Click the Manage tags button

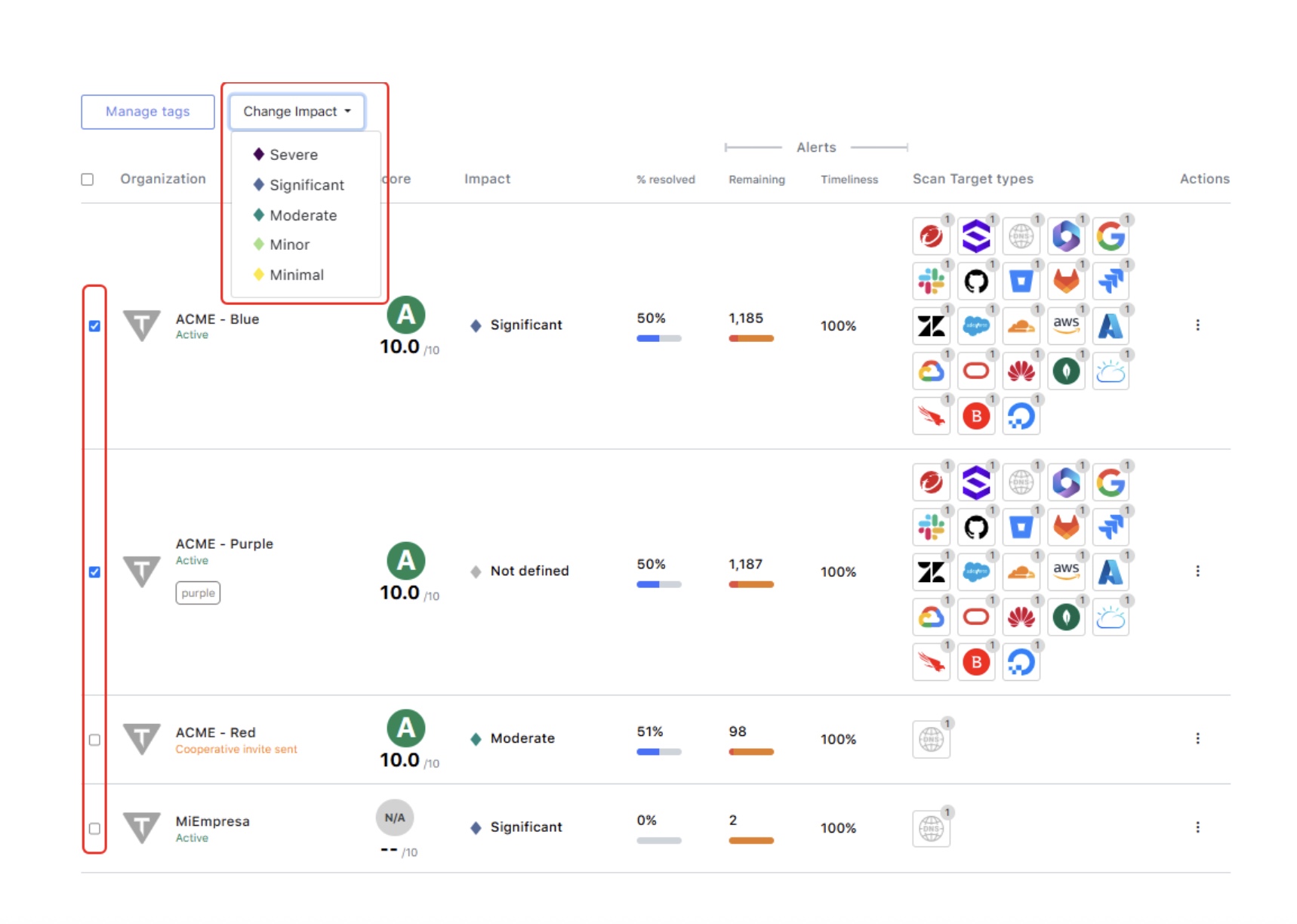tap(148, 112)
